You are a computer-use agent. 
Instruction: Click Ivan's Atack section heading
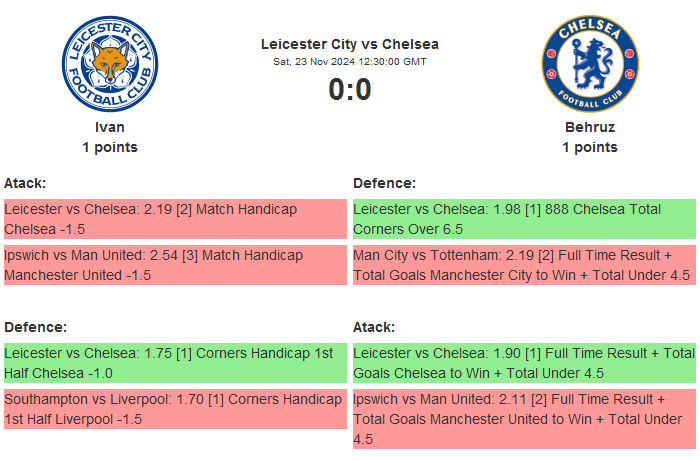coord(25,183)
